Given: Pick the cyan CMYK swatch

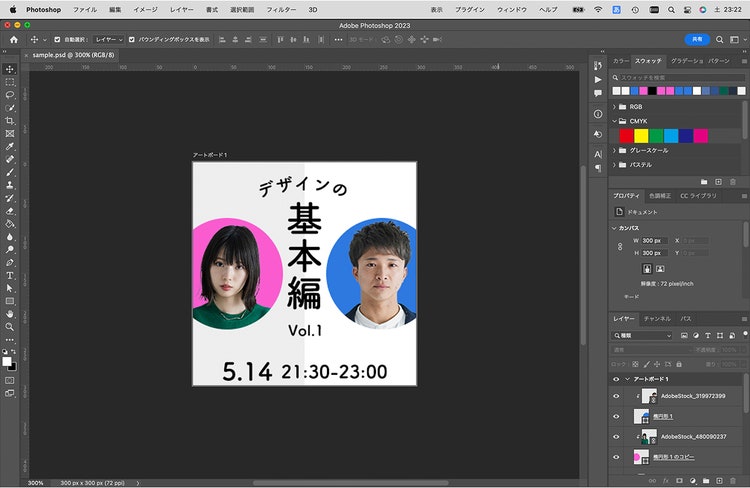Looking at the screenshot, I should coord(671,136).
